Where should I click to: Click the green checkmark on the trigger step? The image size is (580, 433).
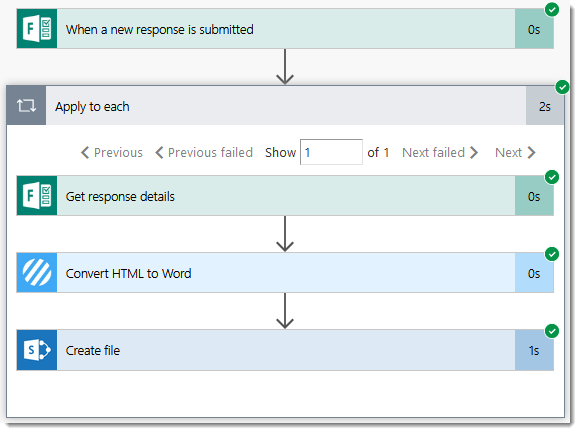coord(552,10)
